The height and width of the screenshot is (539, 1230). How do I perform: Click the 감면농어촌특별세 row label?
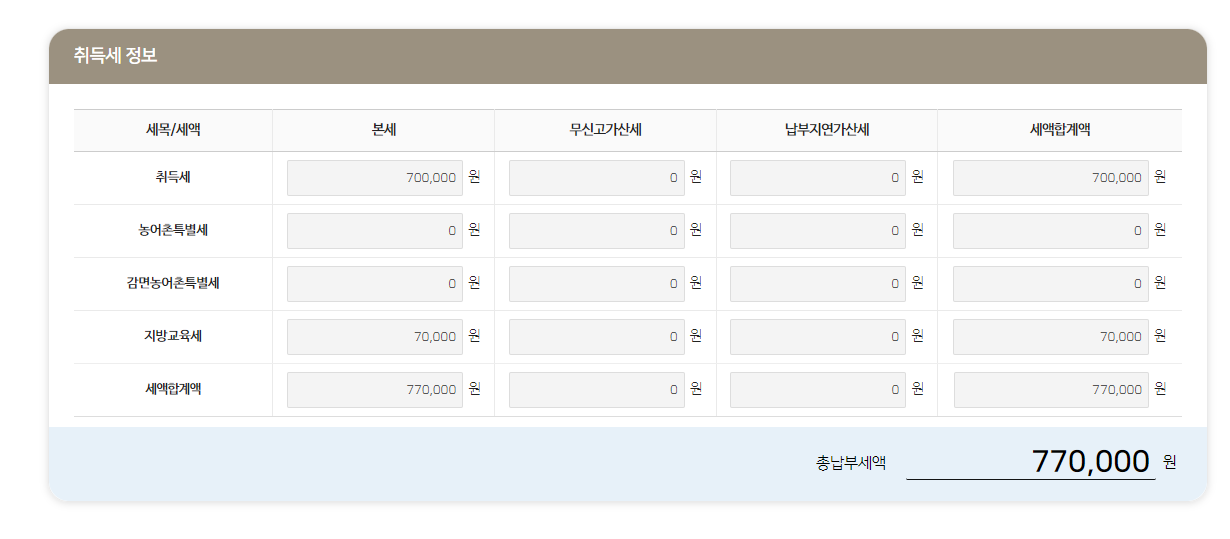[173, 284]
